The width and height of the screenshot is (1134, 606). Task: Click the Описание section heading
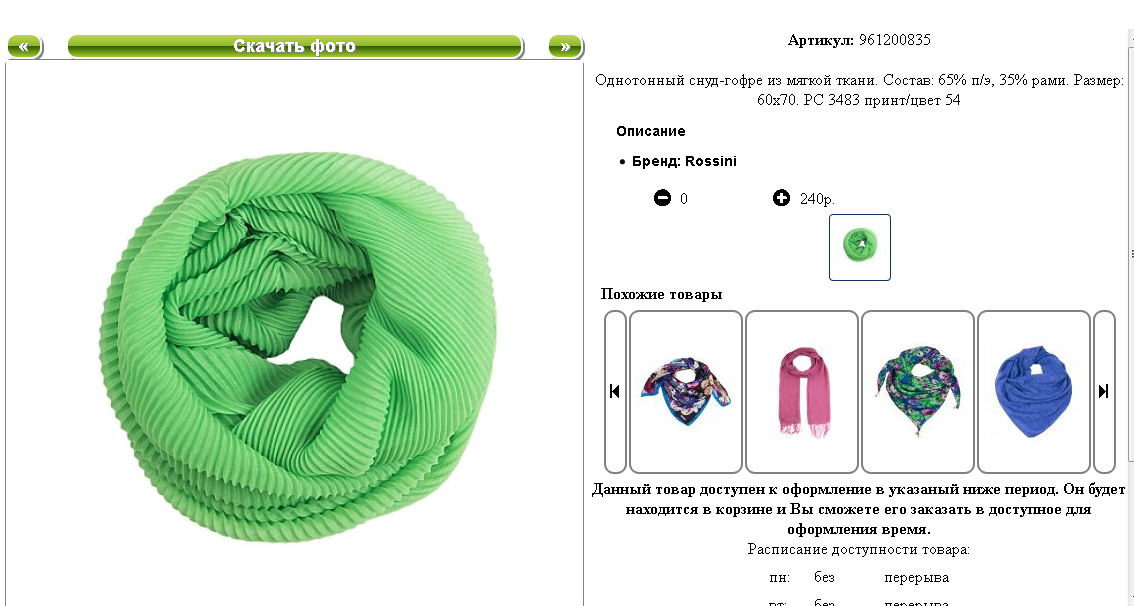[x=650, y=131]
